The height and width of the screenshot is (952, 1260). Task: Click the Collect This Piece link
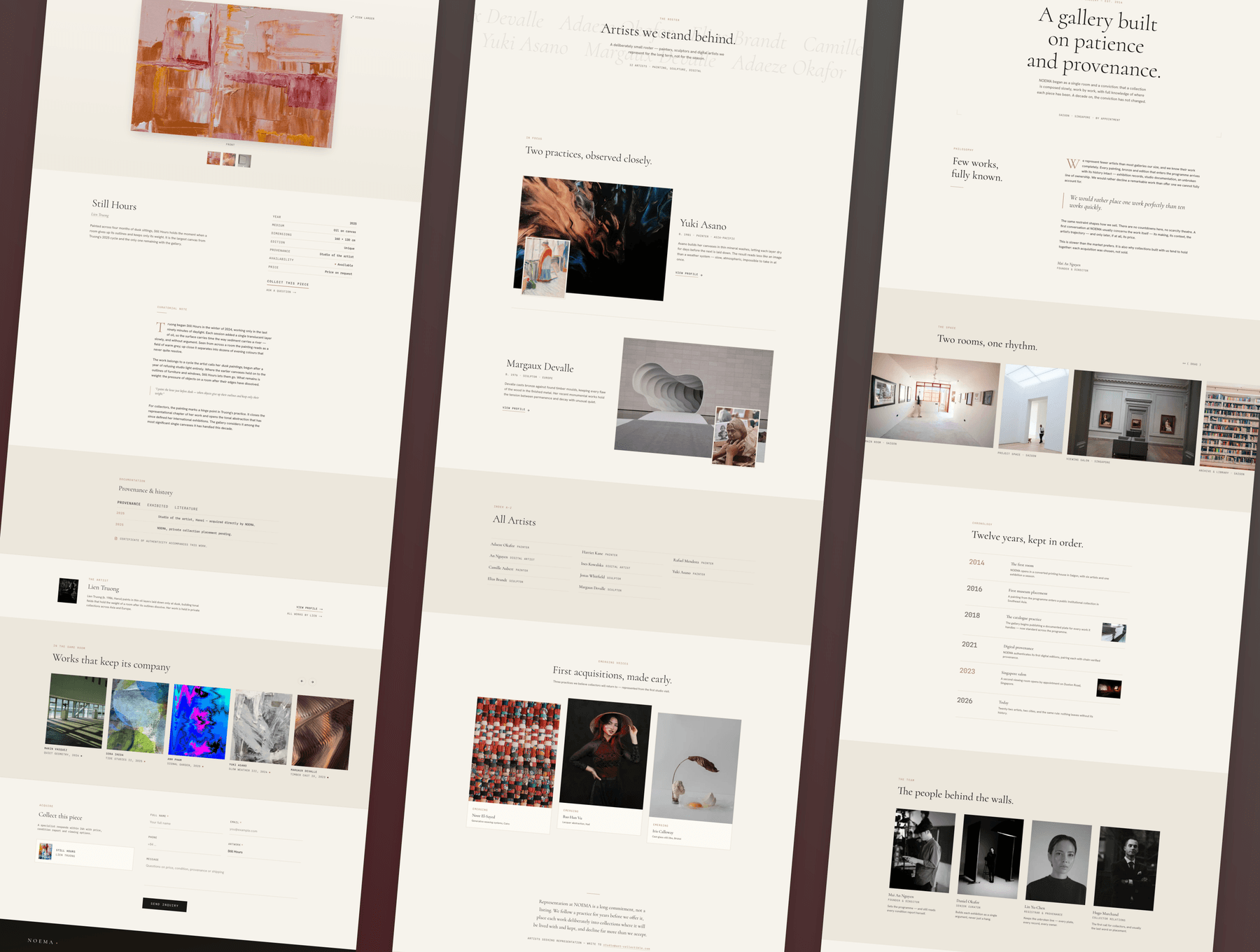click(288, 283)
